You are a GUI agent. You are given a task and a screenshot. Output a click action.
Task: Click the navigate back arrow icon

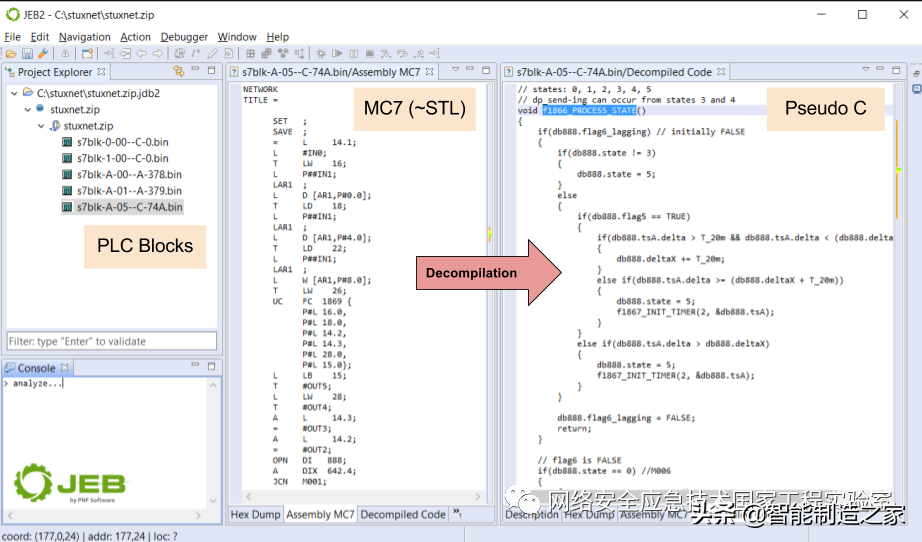(x=141, y=53)
